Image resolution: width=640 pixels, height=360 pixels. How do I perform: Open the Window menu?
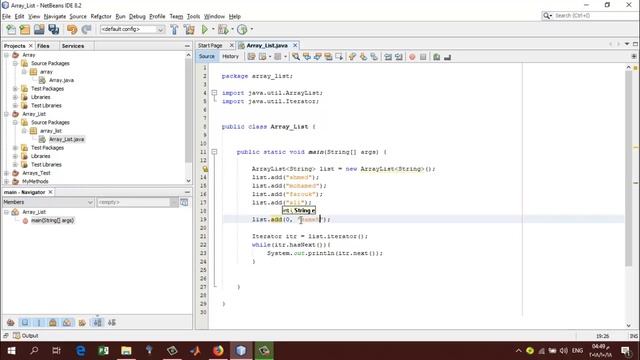coord(214,16)
